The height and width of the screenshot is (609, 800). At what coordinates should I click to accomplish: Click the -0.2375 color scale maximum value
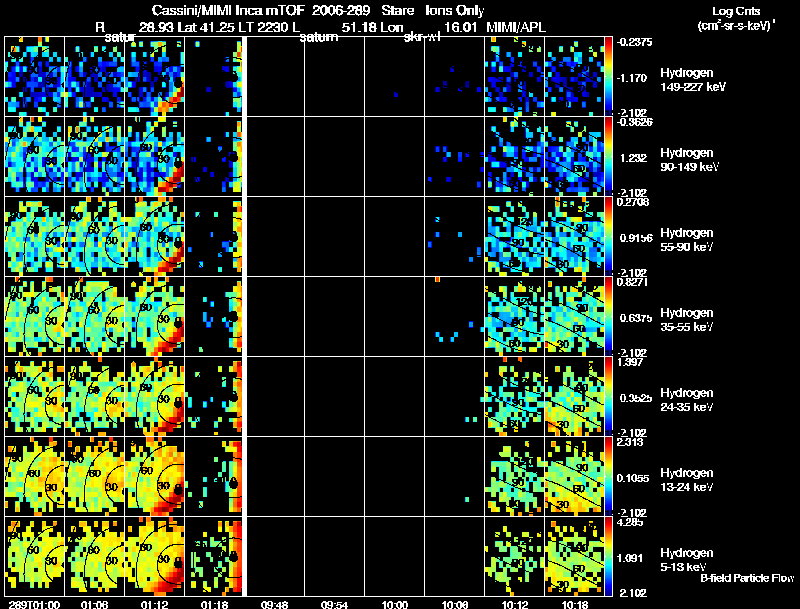pyautogui.click(x=634, y=42)
